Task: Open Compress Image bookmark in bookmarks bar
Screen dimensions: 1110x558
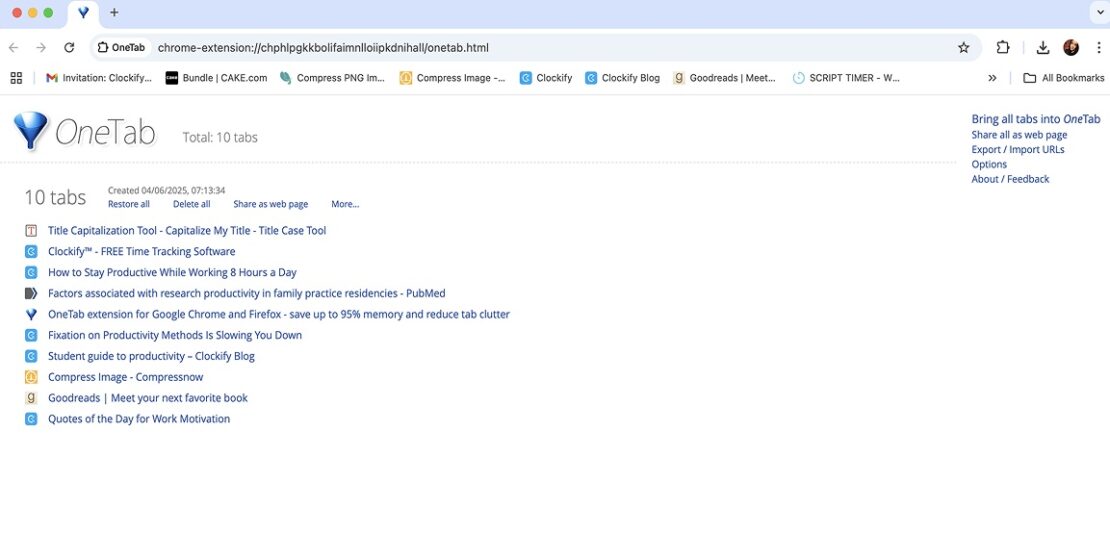Action: [x=452, y=78]
